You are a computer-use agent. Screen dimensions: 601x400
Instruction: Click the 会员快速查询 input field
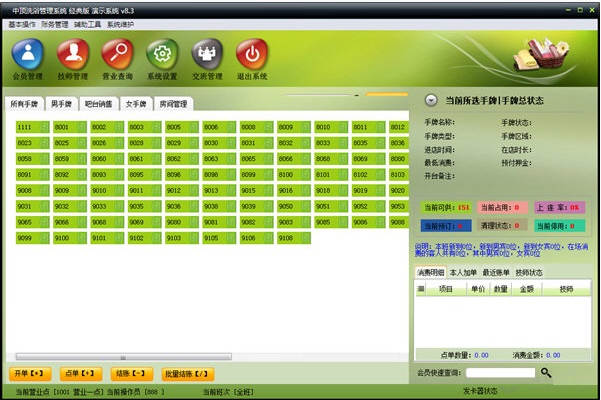500,372
